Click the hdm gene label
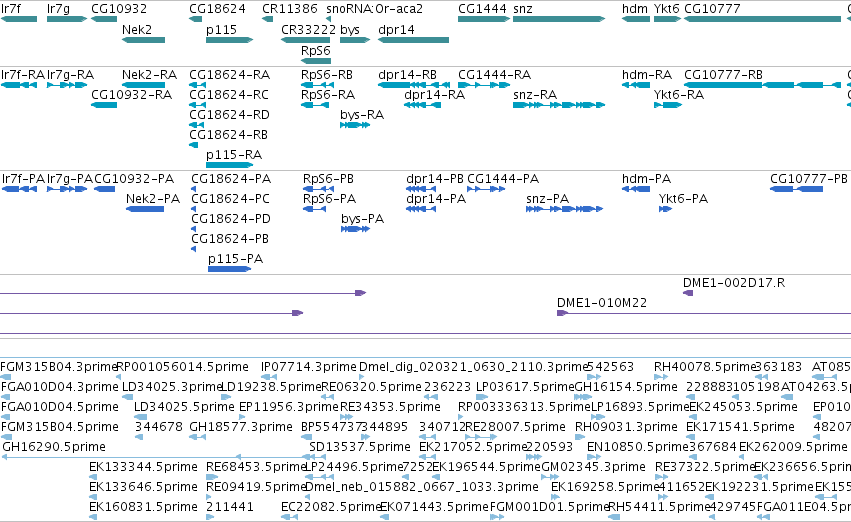This screenshot has width=851, height=522. pyautogui.click(x=634, y=9)
